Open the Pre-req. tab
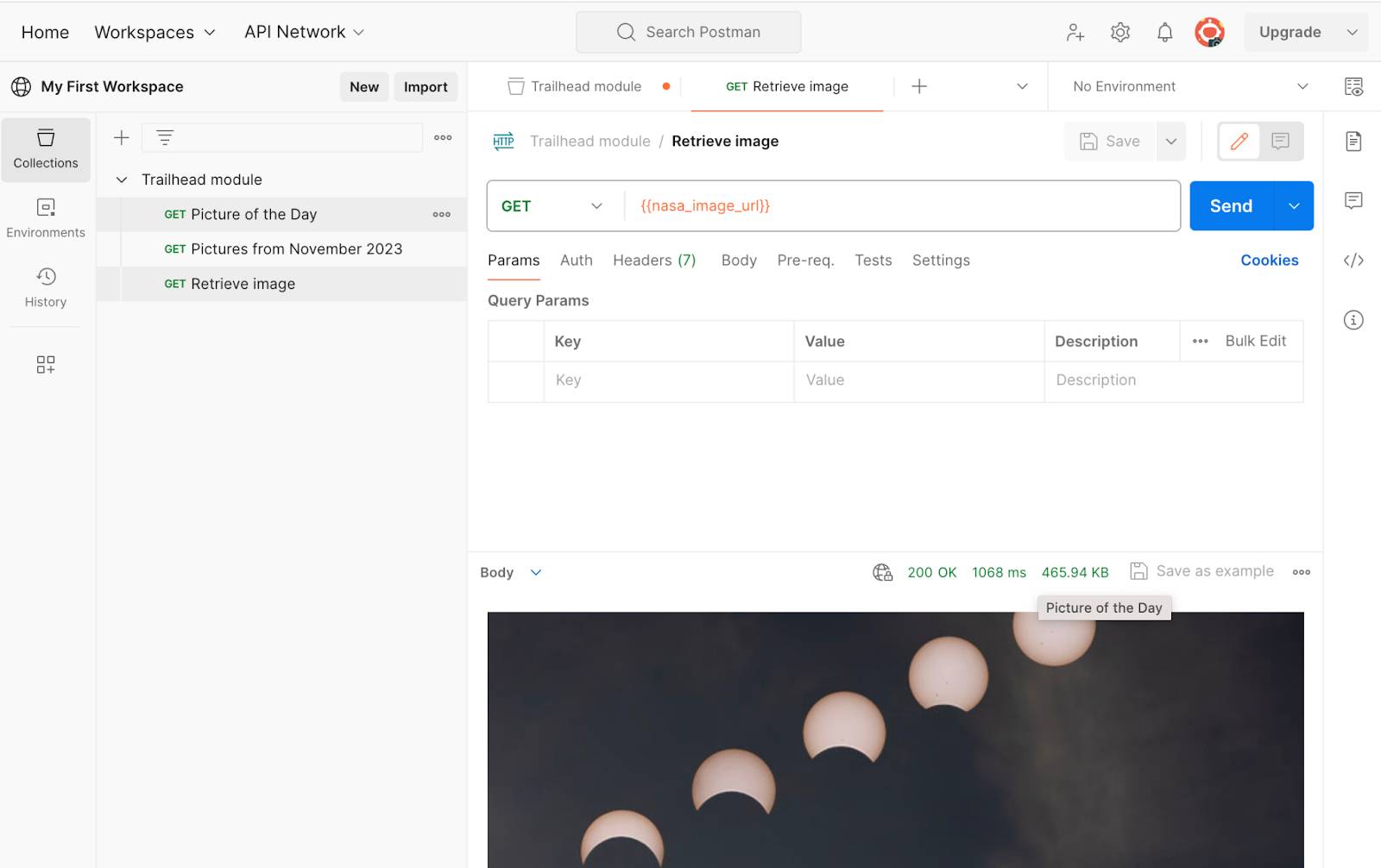1381x868 pixels. tap(805, 261)
